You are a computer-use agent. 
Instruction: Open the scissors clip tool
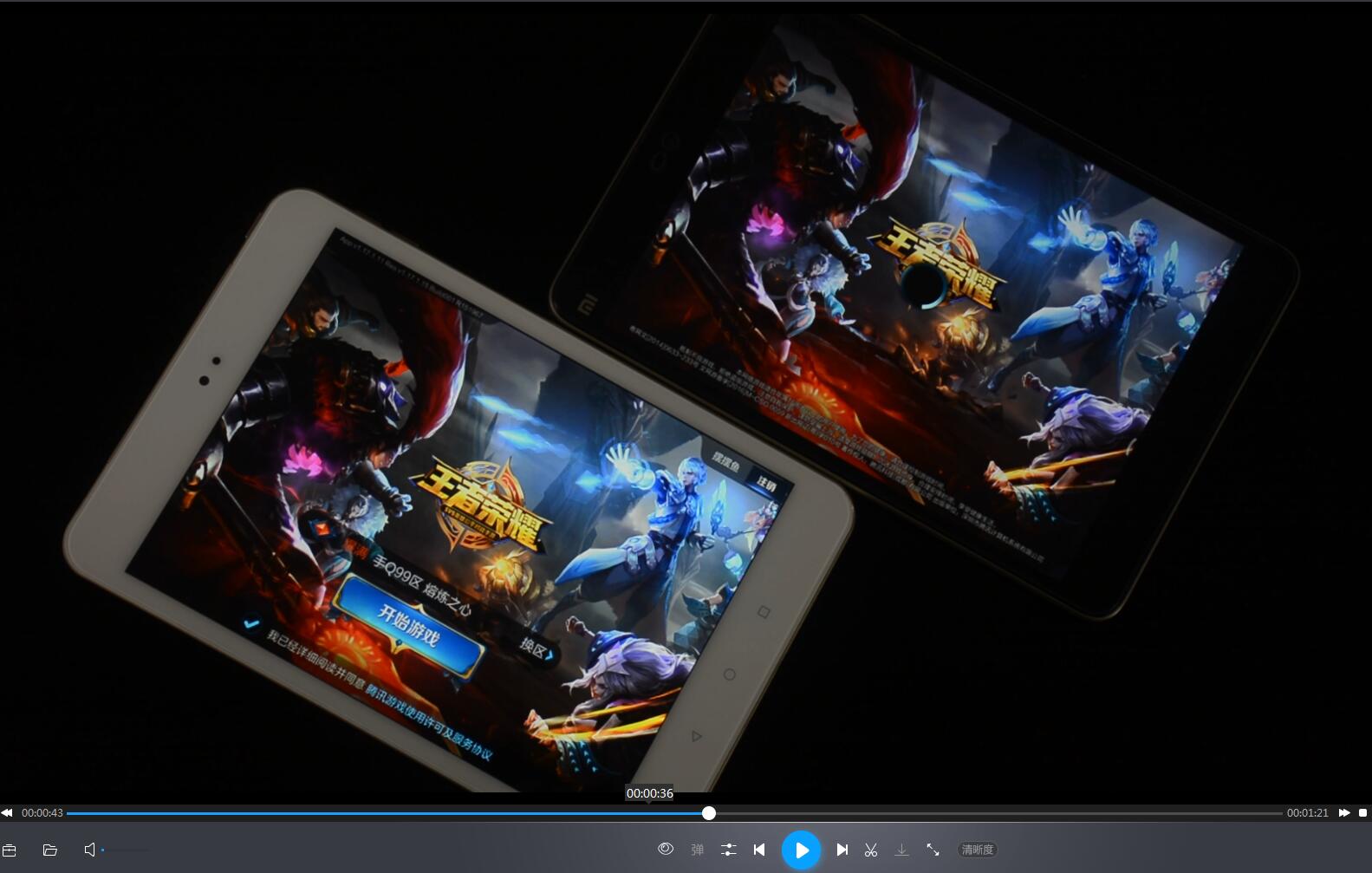tap(871, 850)
